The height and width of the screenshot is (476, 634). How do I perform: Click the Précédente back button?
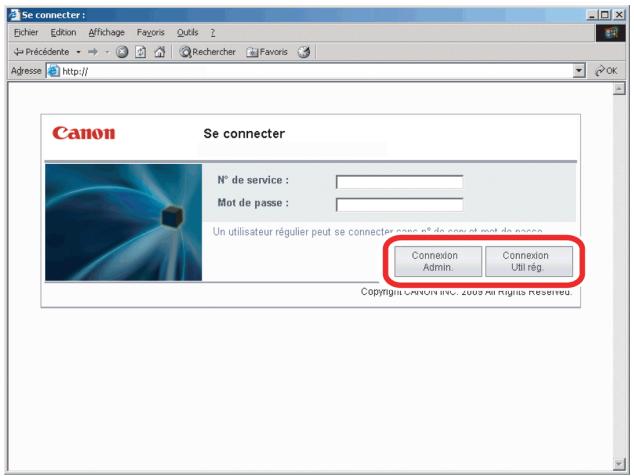(x=41, y=52)
